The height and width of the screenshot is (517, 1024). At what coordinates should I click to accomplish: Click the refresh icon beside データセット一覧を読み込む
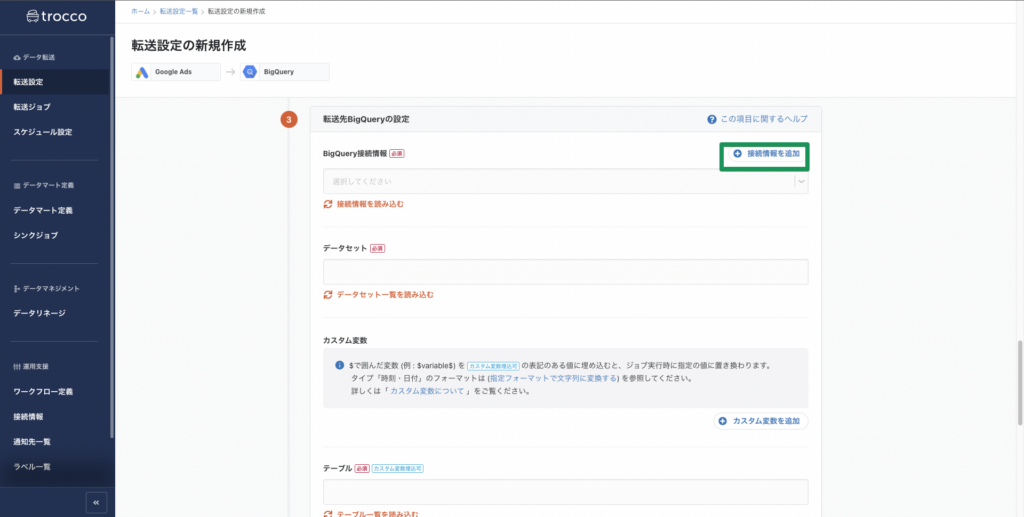[x=328, y=295]
